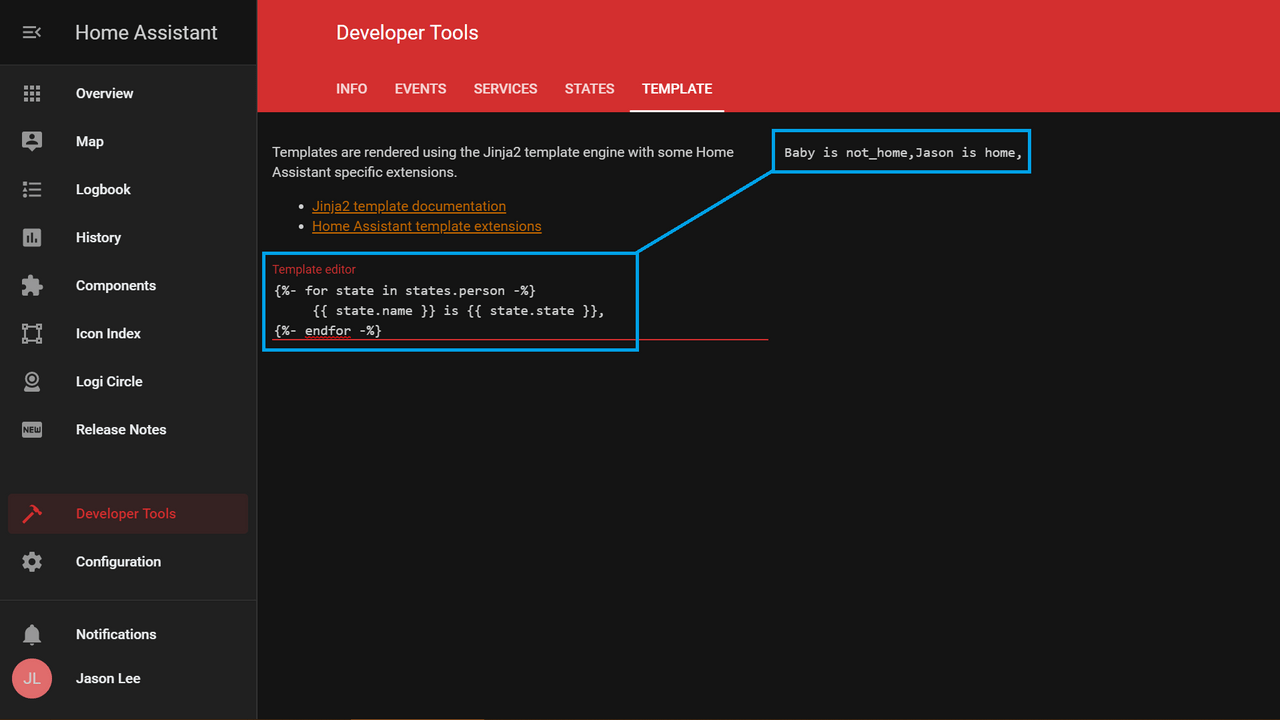Click the Configuration gear icon
Image resolution: width=1280 pixels, height=720 pixels.
click(32, 561)
